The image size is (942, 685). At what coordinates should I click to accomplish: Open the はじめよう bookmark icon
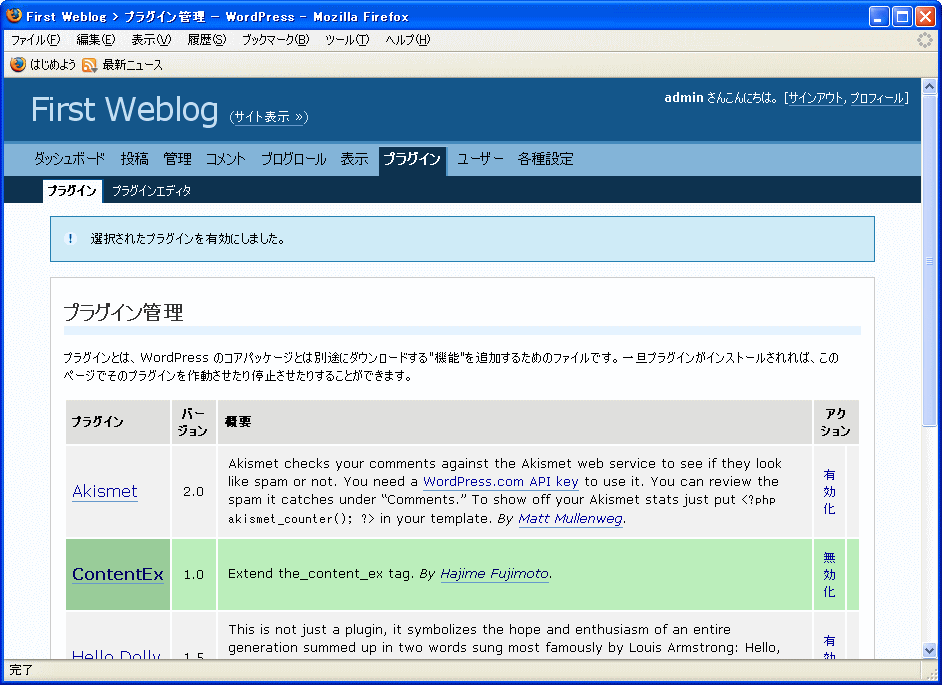click(18, 64)
